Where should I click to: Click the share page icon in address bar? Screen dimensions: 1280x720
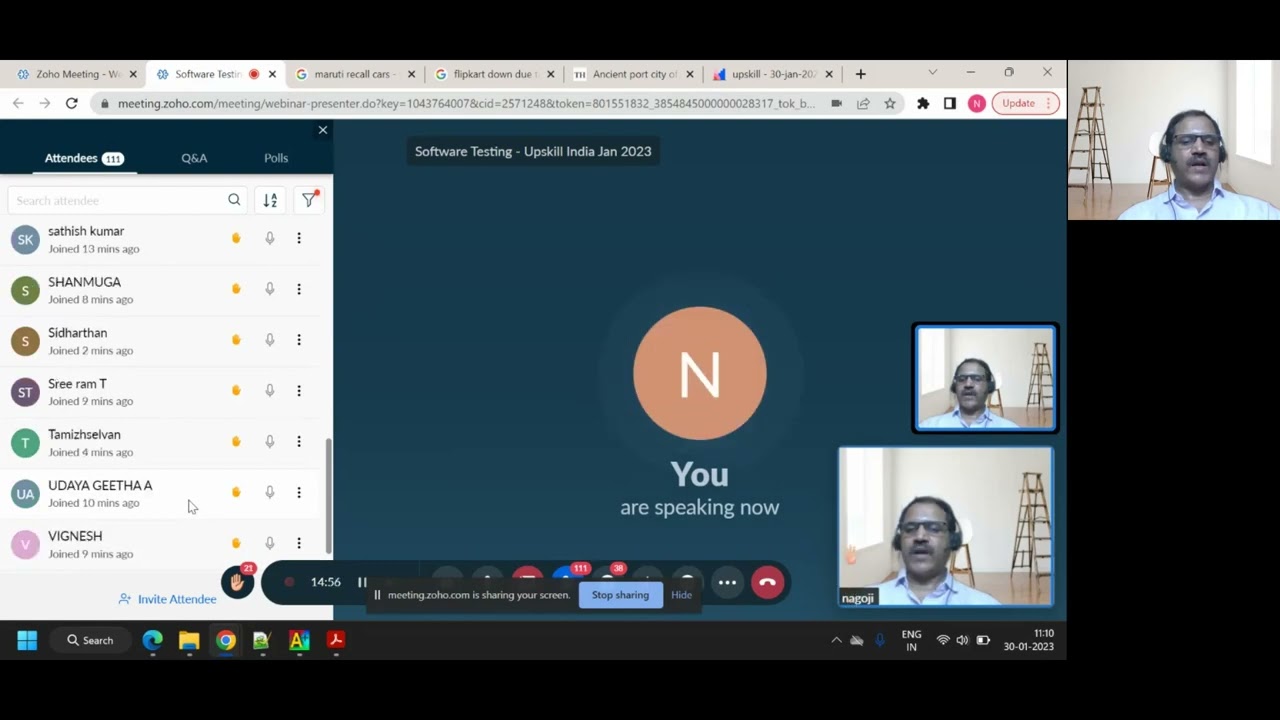[x=863, y=103]
